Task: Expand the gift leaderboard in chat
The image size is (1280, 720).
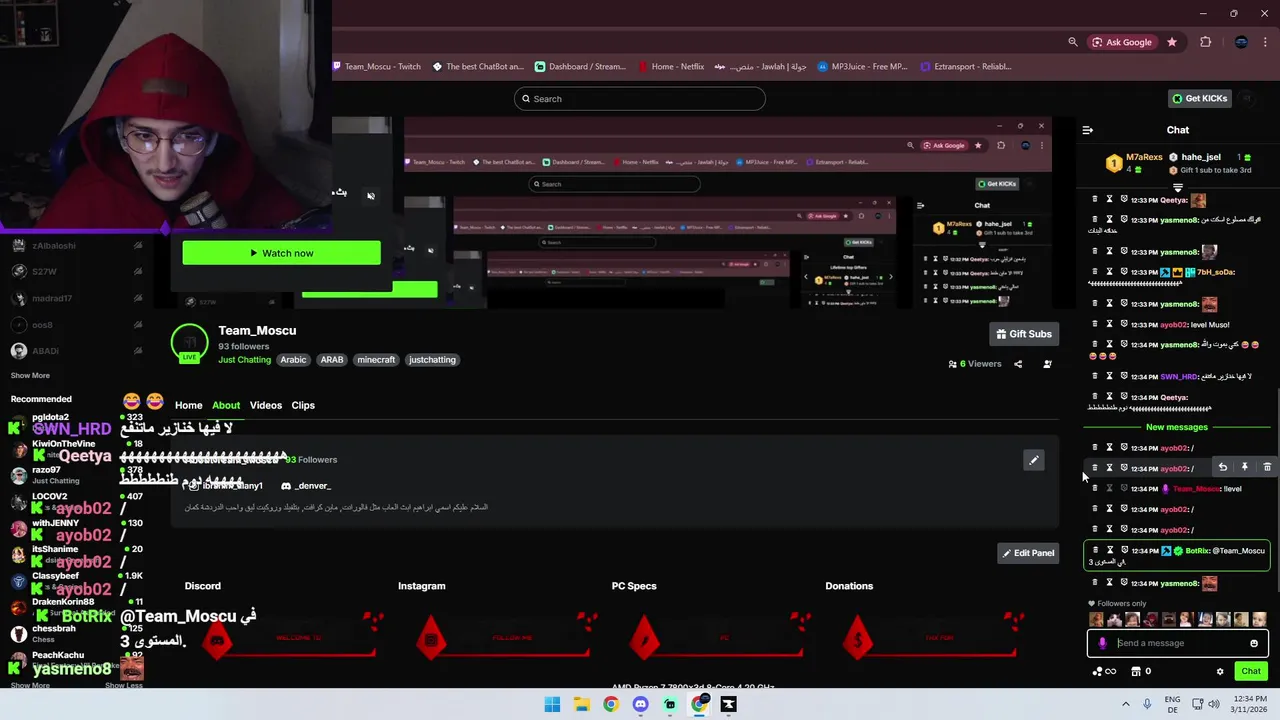Action: (1178, 187)
